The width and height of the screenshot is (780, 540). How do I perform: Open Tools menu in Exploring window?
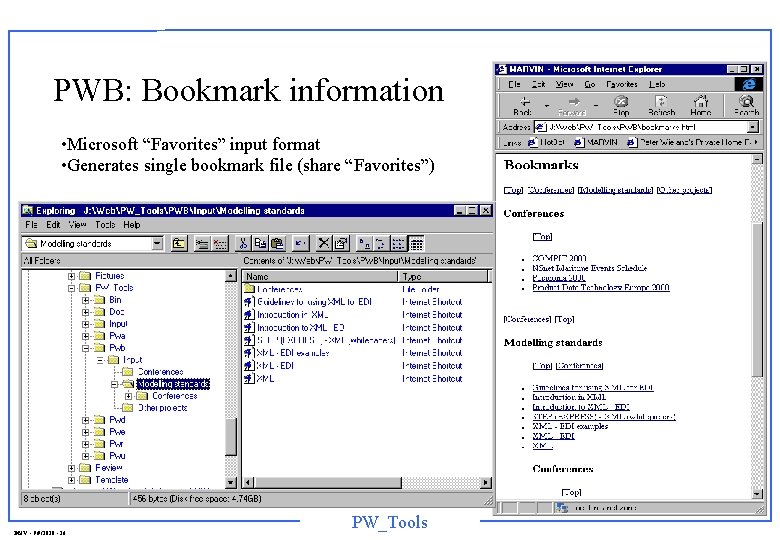105,225
